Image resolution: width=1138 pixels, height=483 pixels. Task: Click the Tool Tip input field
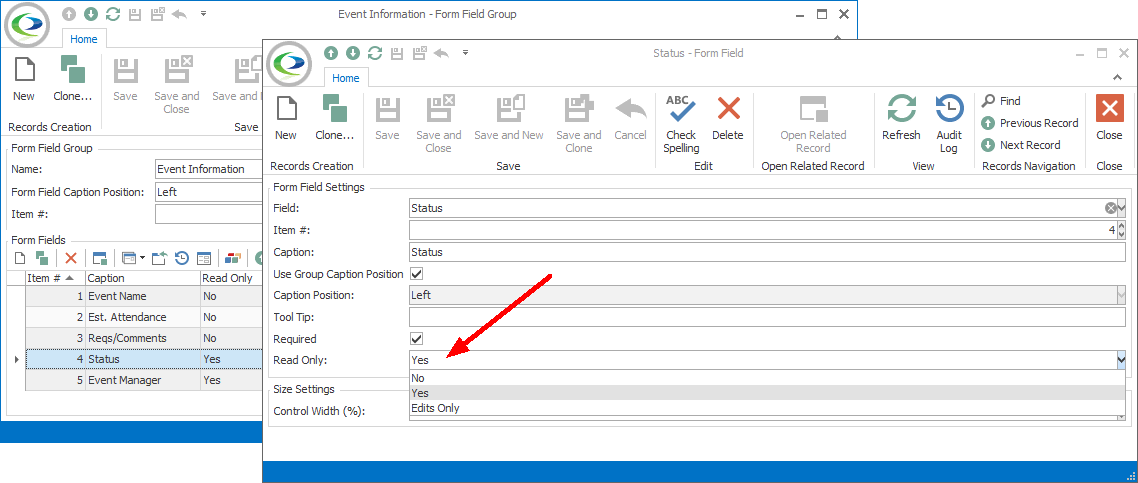tap(768, 317)
